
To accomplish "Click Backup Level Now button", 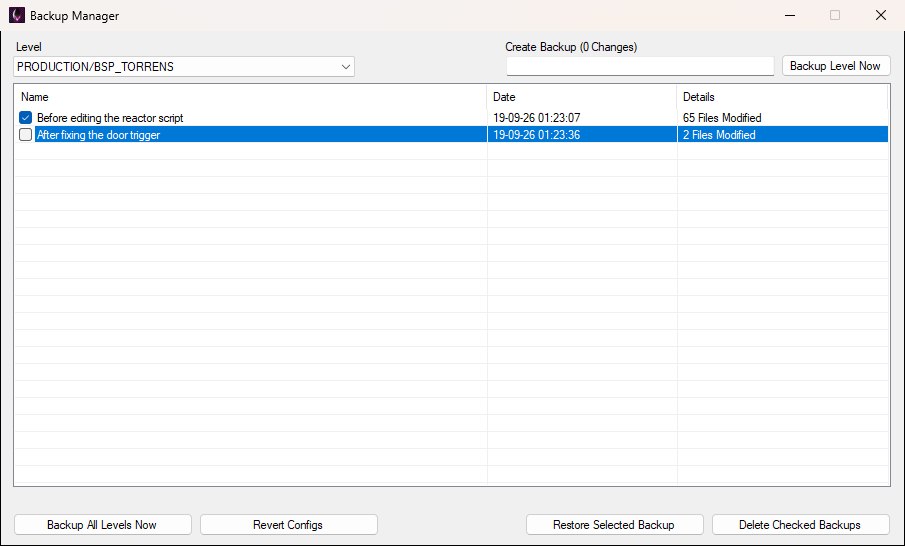I will (836, 66).
